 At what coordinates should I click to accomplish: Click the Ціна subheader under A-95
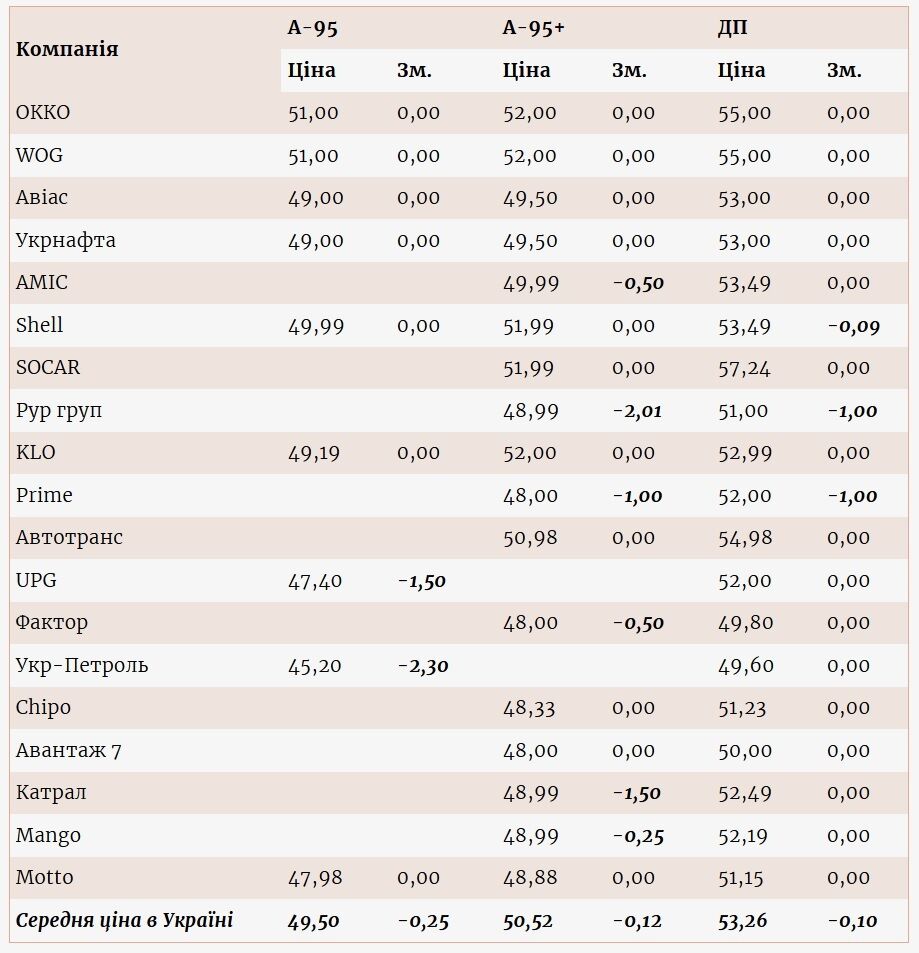(x=311, y=70)
